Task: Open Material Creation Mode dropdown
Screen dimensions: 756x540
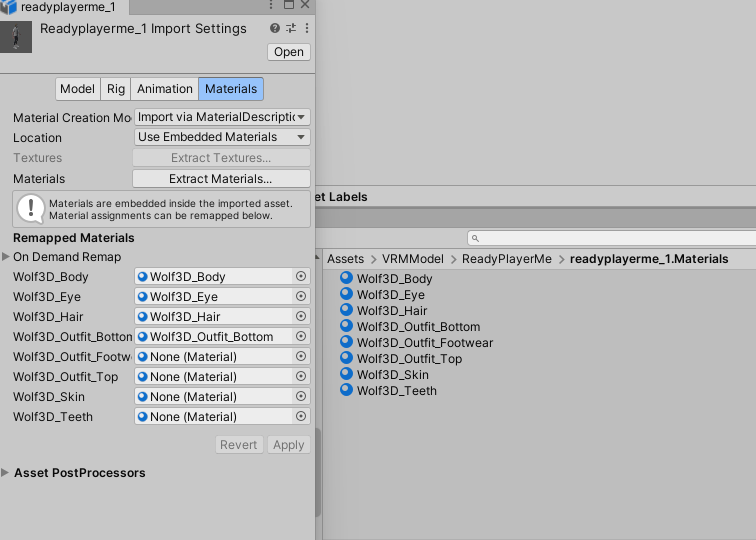Action: coord(222,117)
